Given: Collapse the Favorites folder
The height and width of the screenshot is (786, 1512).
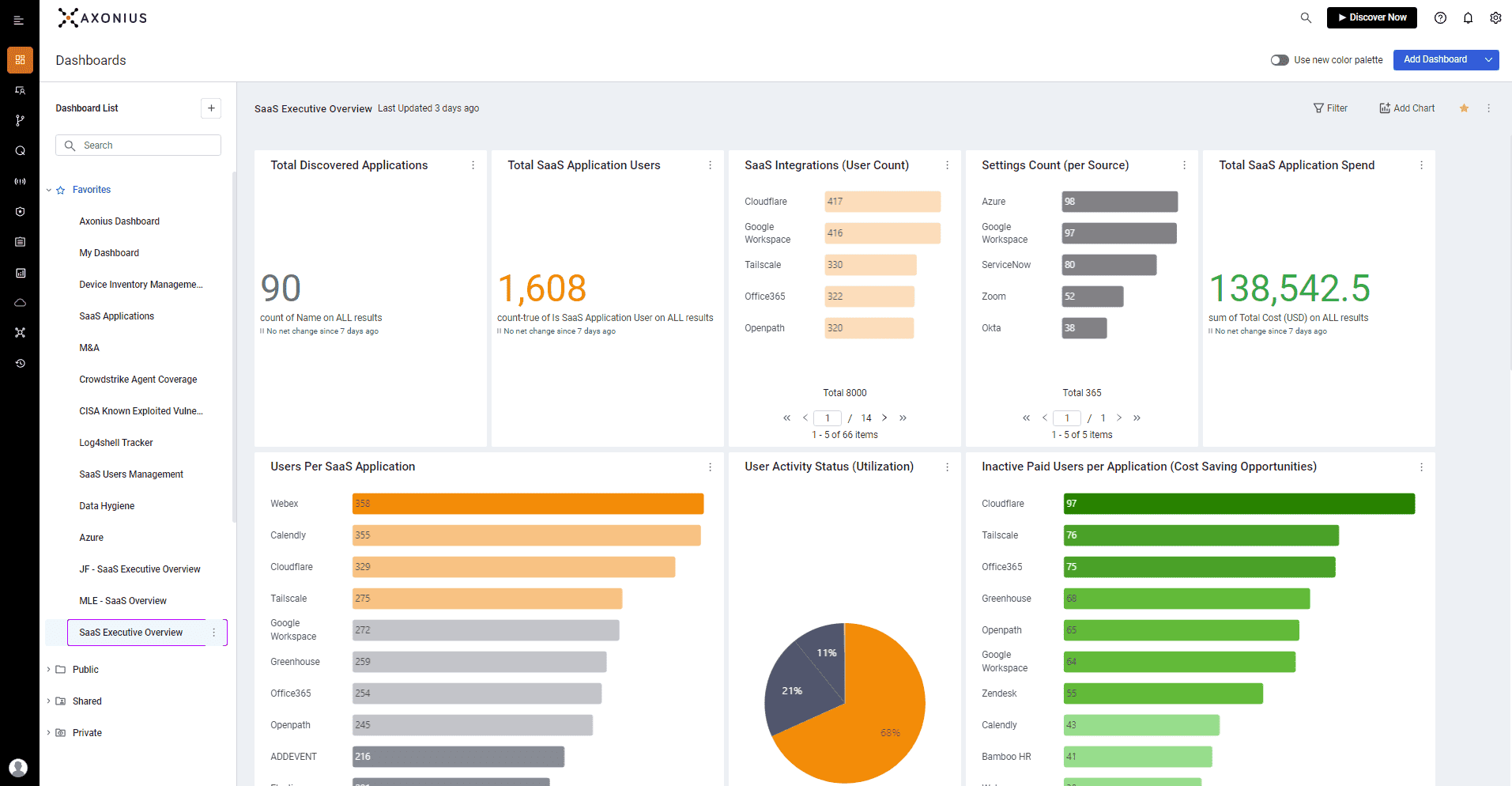Looking at the screenshot, I should (49, 190).
